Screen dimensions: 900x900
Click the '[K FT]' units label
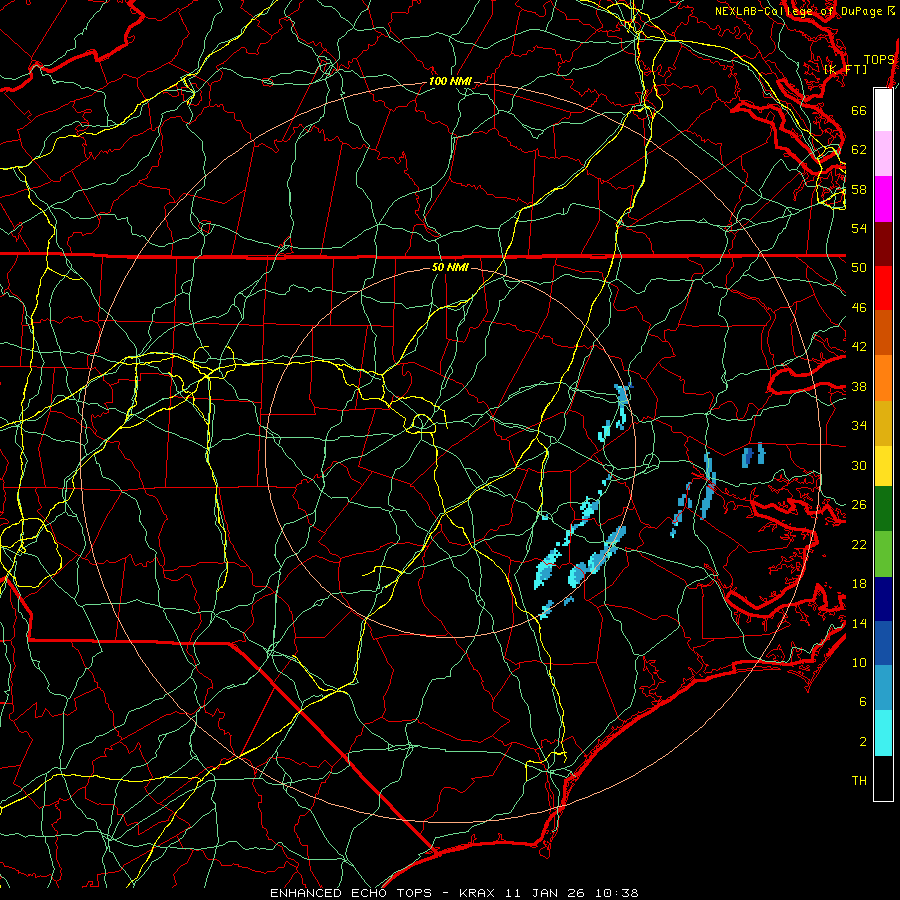pyautogui.click(x=845, y=69)
